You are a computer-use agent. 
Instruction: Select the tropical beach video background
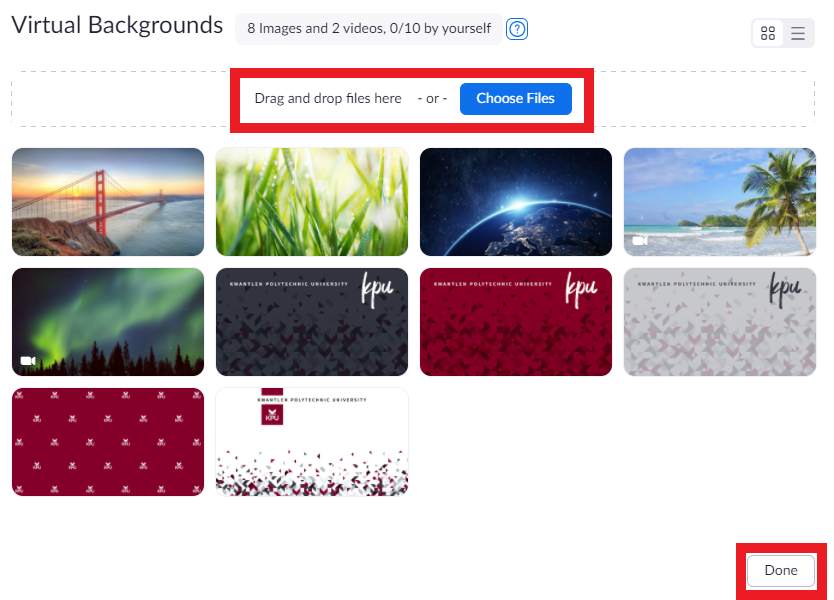pyautogui.click(x=720, y=202)
